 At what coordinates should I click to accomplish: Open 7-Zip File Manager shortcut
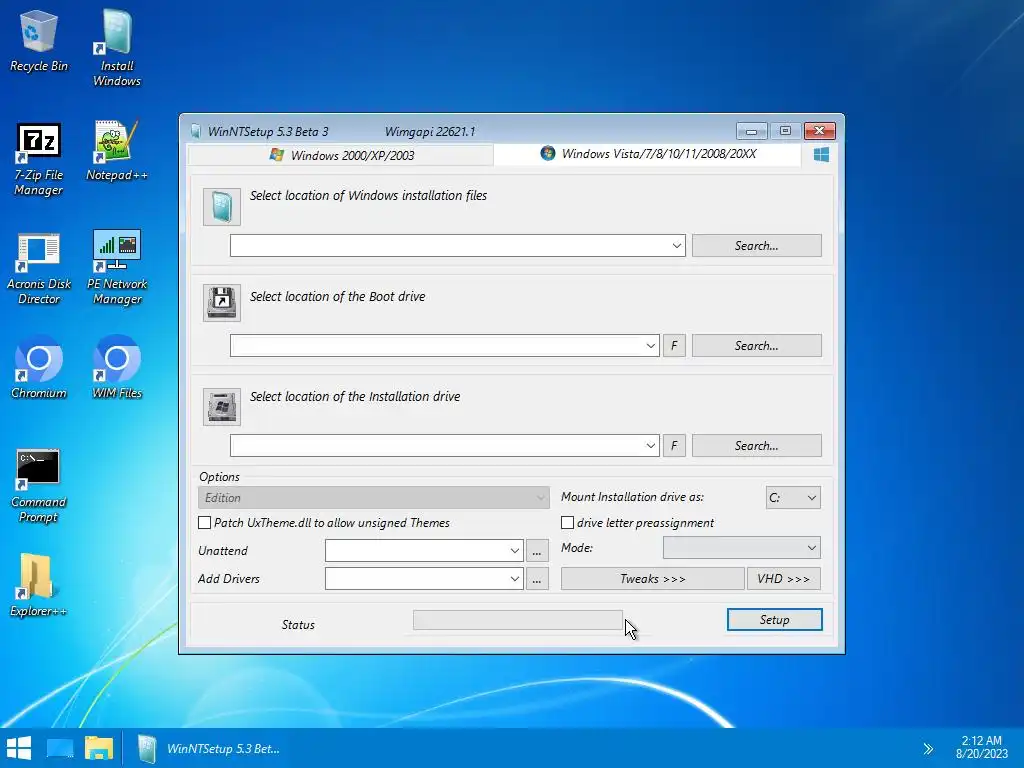[39, 159]
